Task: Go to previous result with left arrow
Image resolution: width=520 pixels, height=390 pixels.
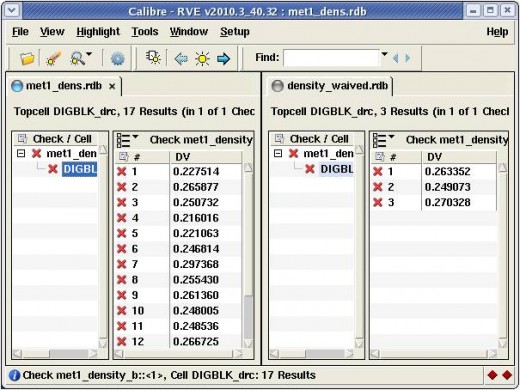Action: 181,59
